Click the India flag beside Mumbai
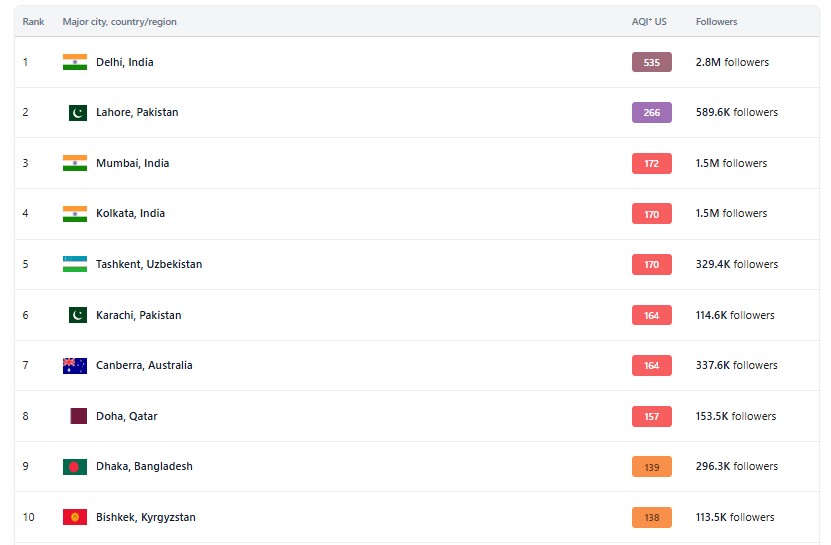 coord(75,163)
